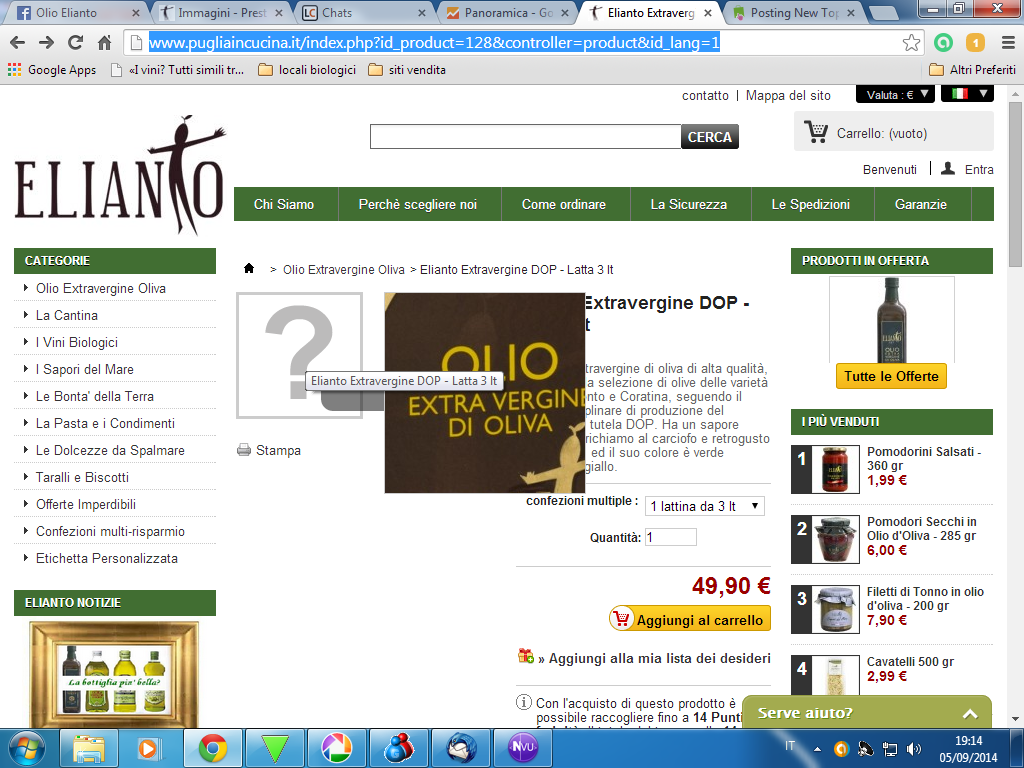Open La Pasta e i Condimenti category
Viewport: 1024px width, 768px height.
105,423
